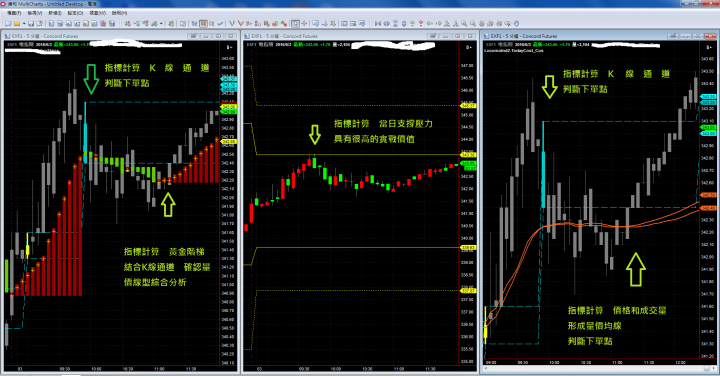Select the red V drawing tool icon
The image size is (720, 376).
click(x=240, y=23)
